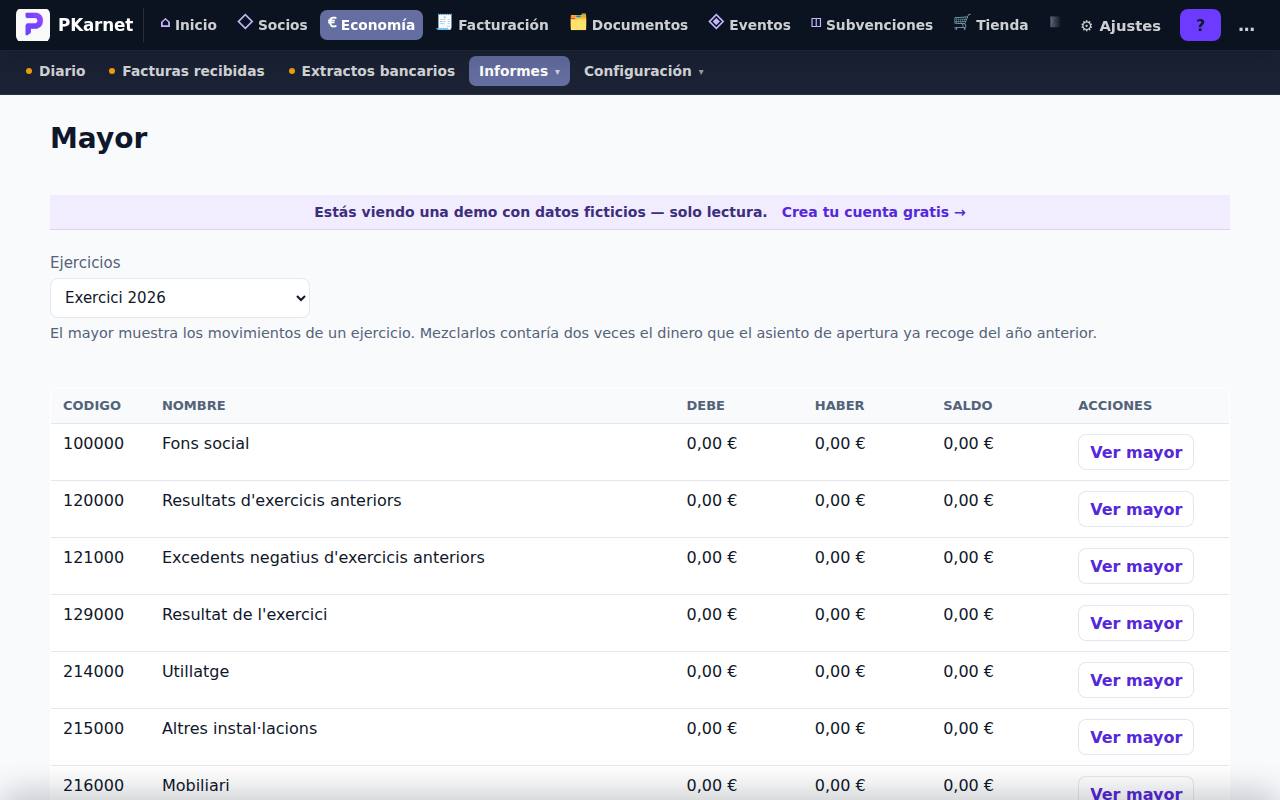Open Facturación via the invoice icon
This screenshot has height=800, width=1280.
click(x=445, y=22)
